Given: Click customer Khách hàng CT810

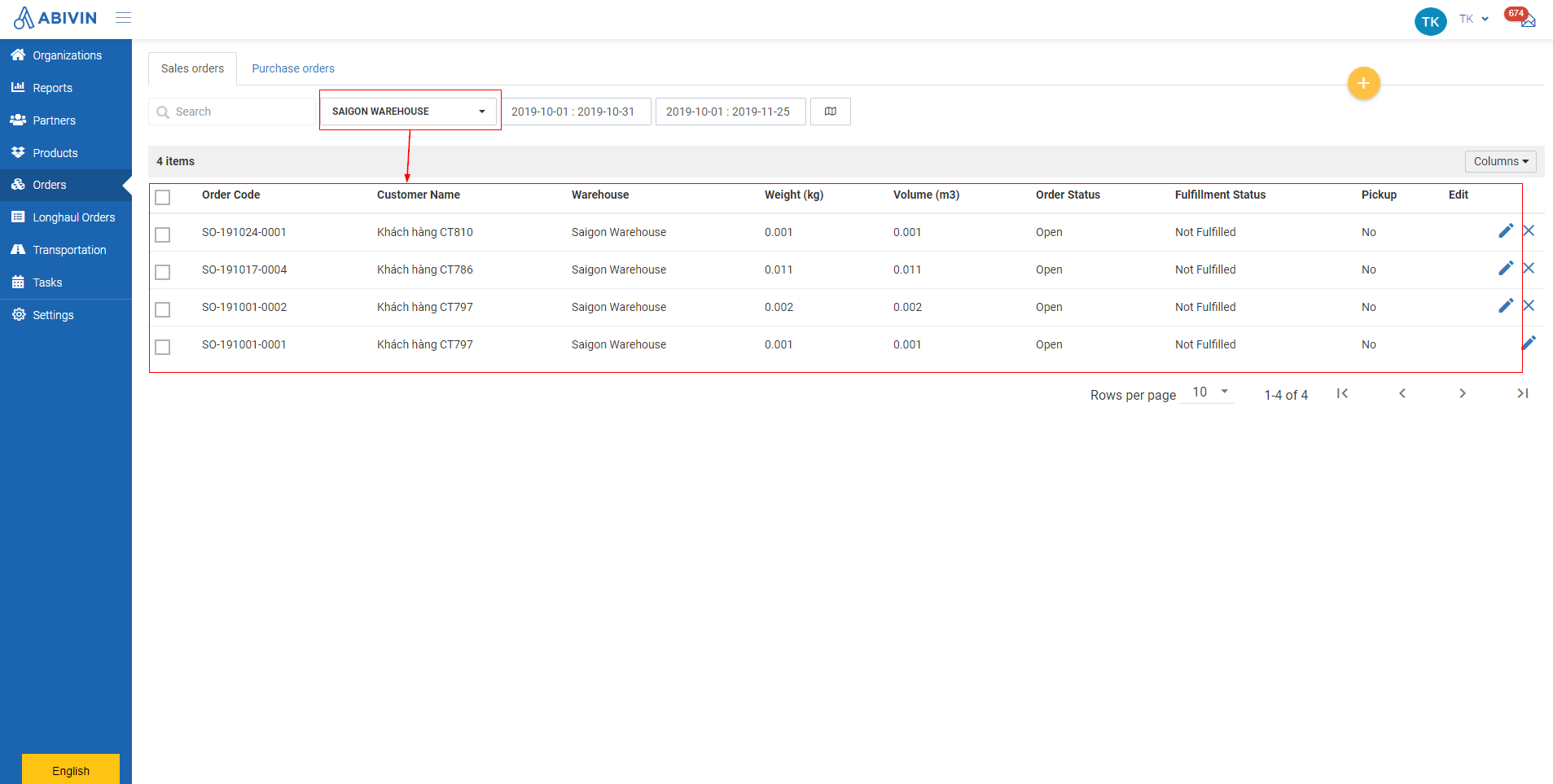Looking at the screenshot, I should pos(425,232).
